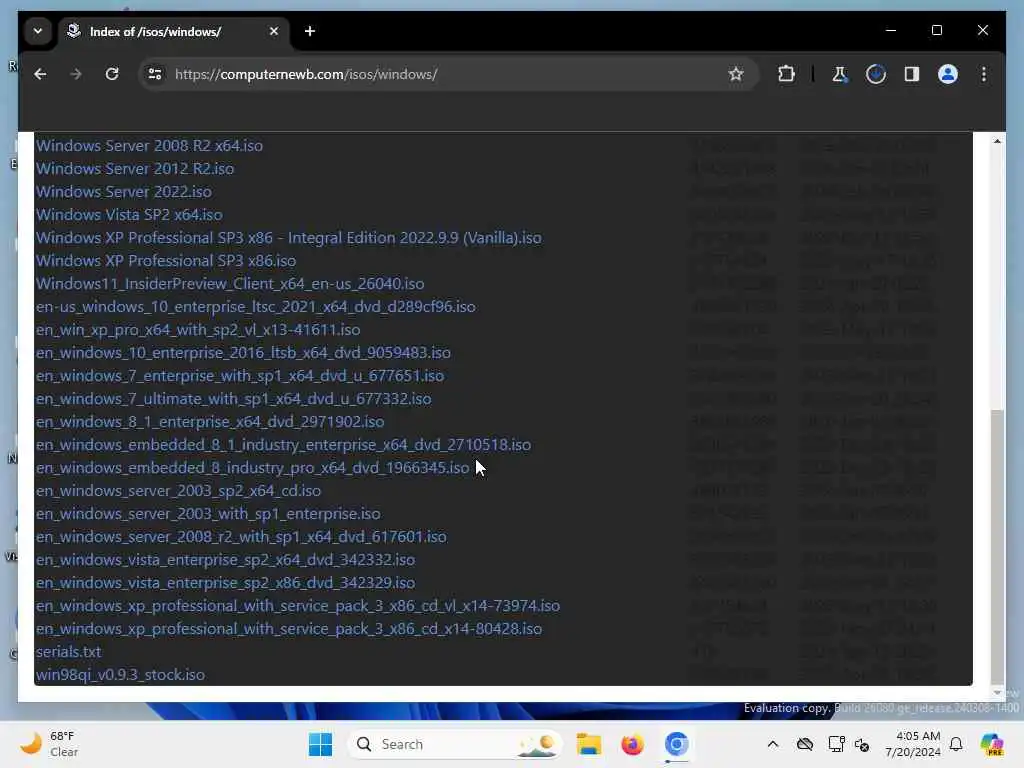Screen dimensions: 1024x768
Task: Click embedded_8_1_industry_enterprise iso link
Action: pyautogui.click(x=283, y=445)
